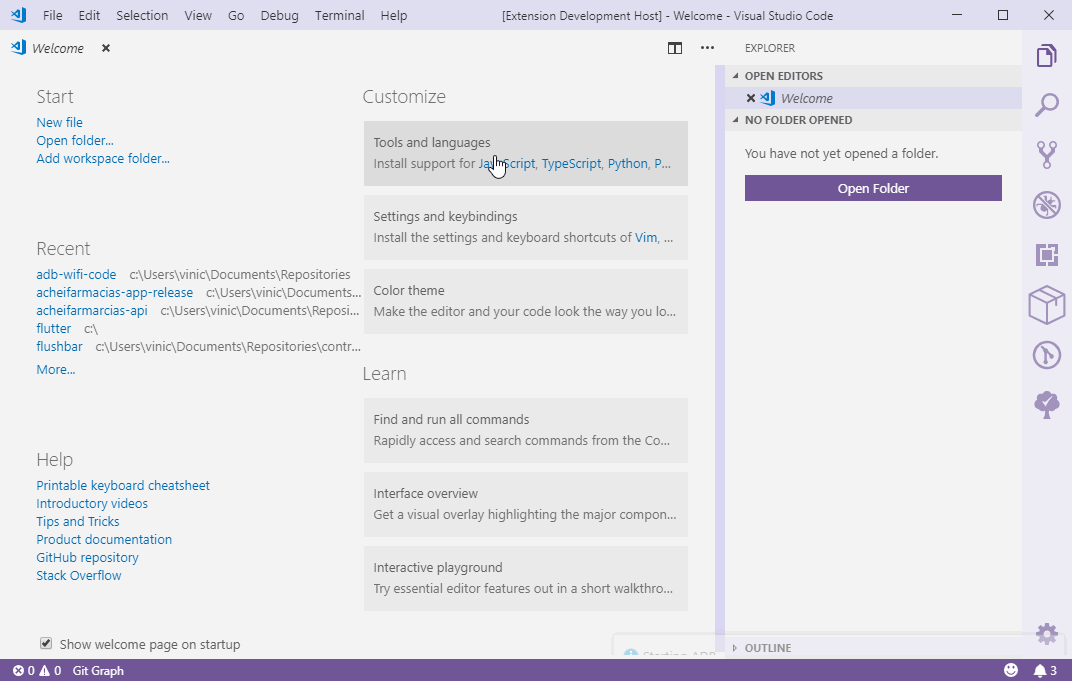Open the tree icon in activity bar
1072x681 pixels.
click(x=1047, y=405)
